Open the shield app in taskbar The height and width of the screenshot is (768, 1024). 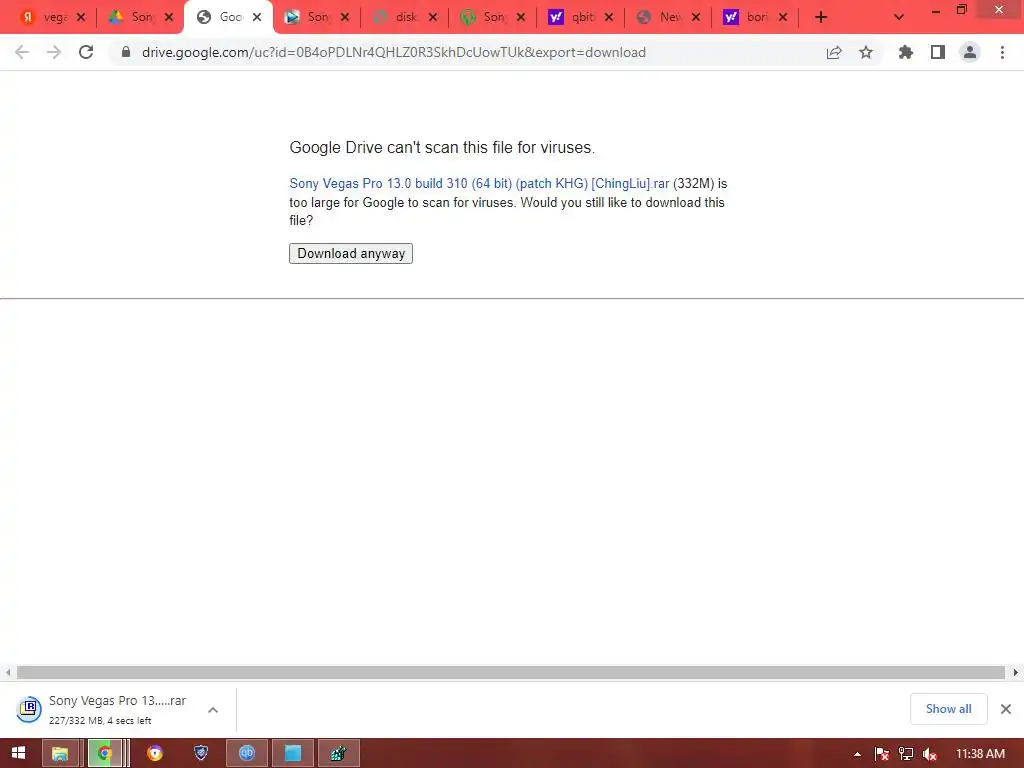pos(201,753)
